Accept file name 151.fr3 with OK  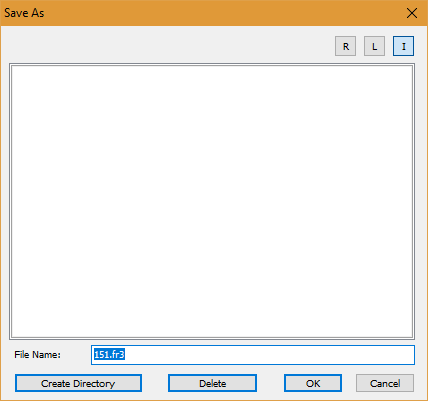coord(313,383)
